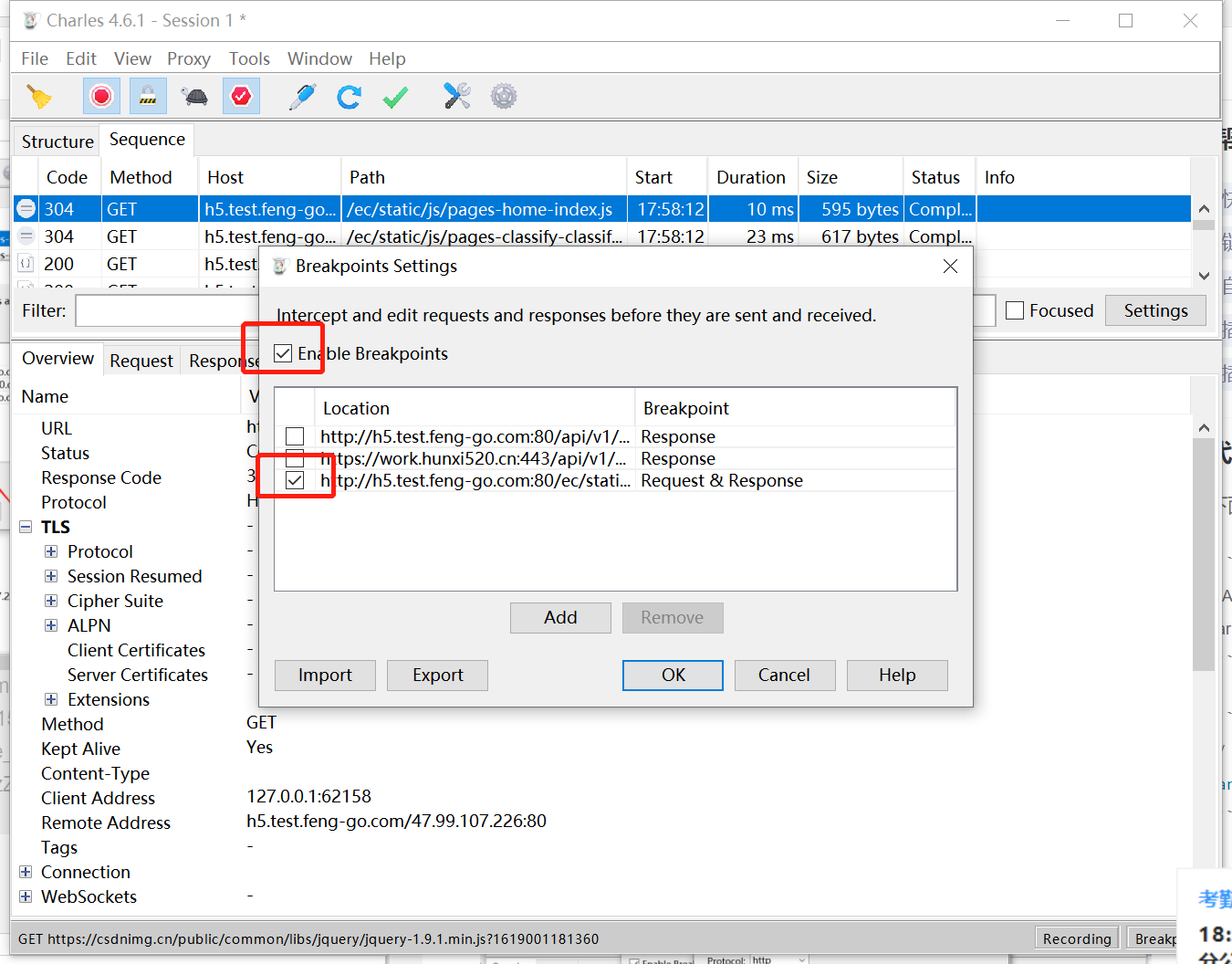Sort breakpoints by the Location column header
This screenshot has width=1232, height=964.
[475, 408]
